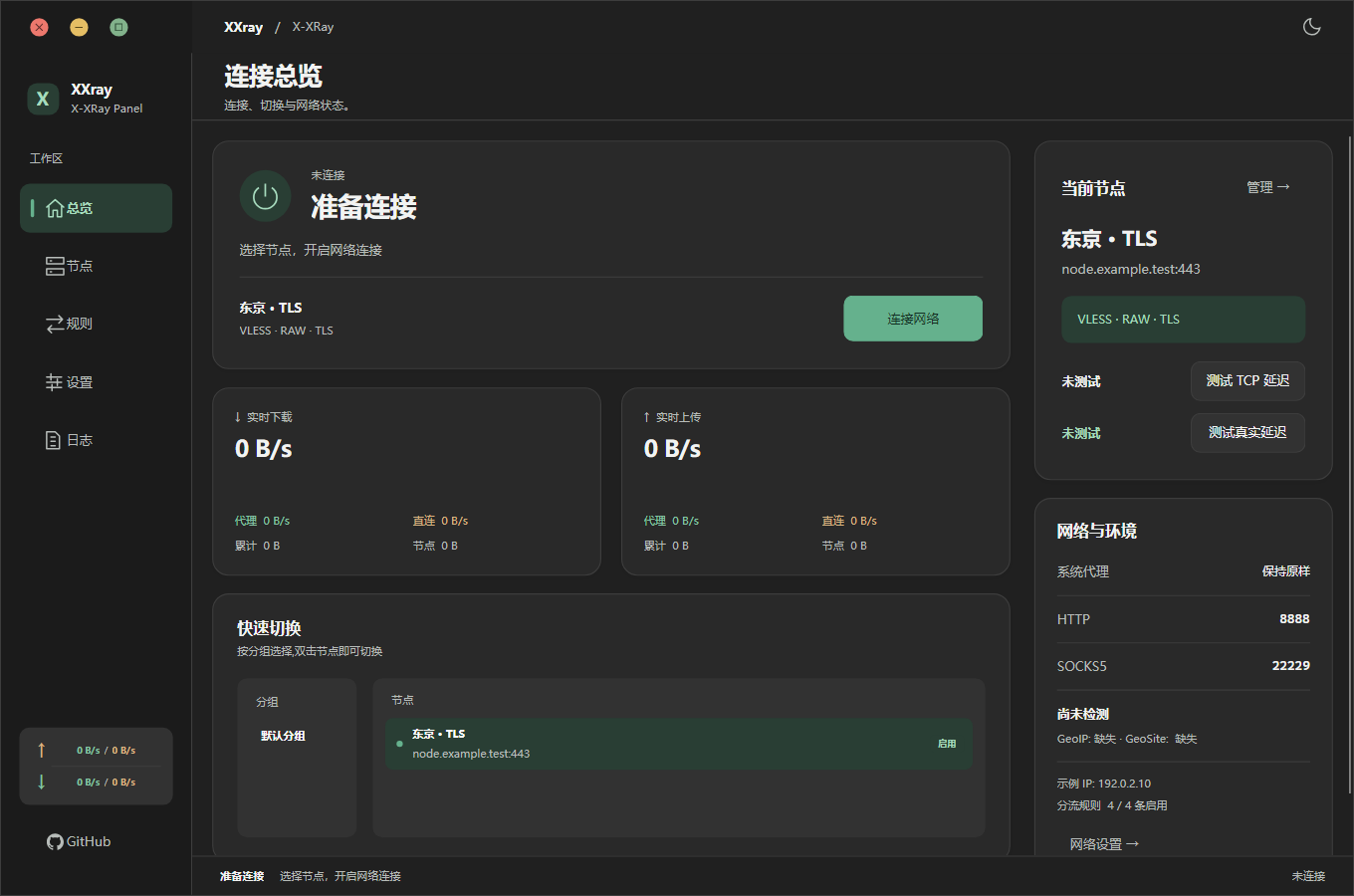The height and width of the screenshot is (896, 1354).
Task: Click the green X logo of XXray
Action: [x=43, y=99]
